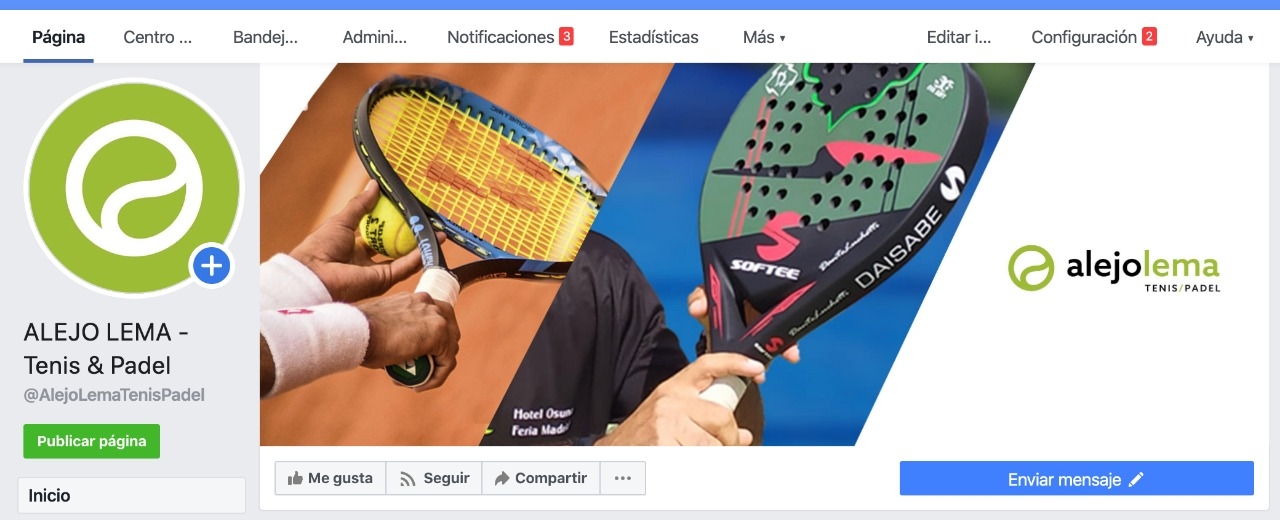Click the green Publicar página button

click(92, 441)
